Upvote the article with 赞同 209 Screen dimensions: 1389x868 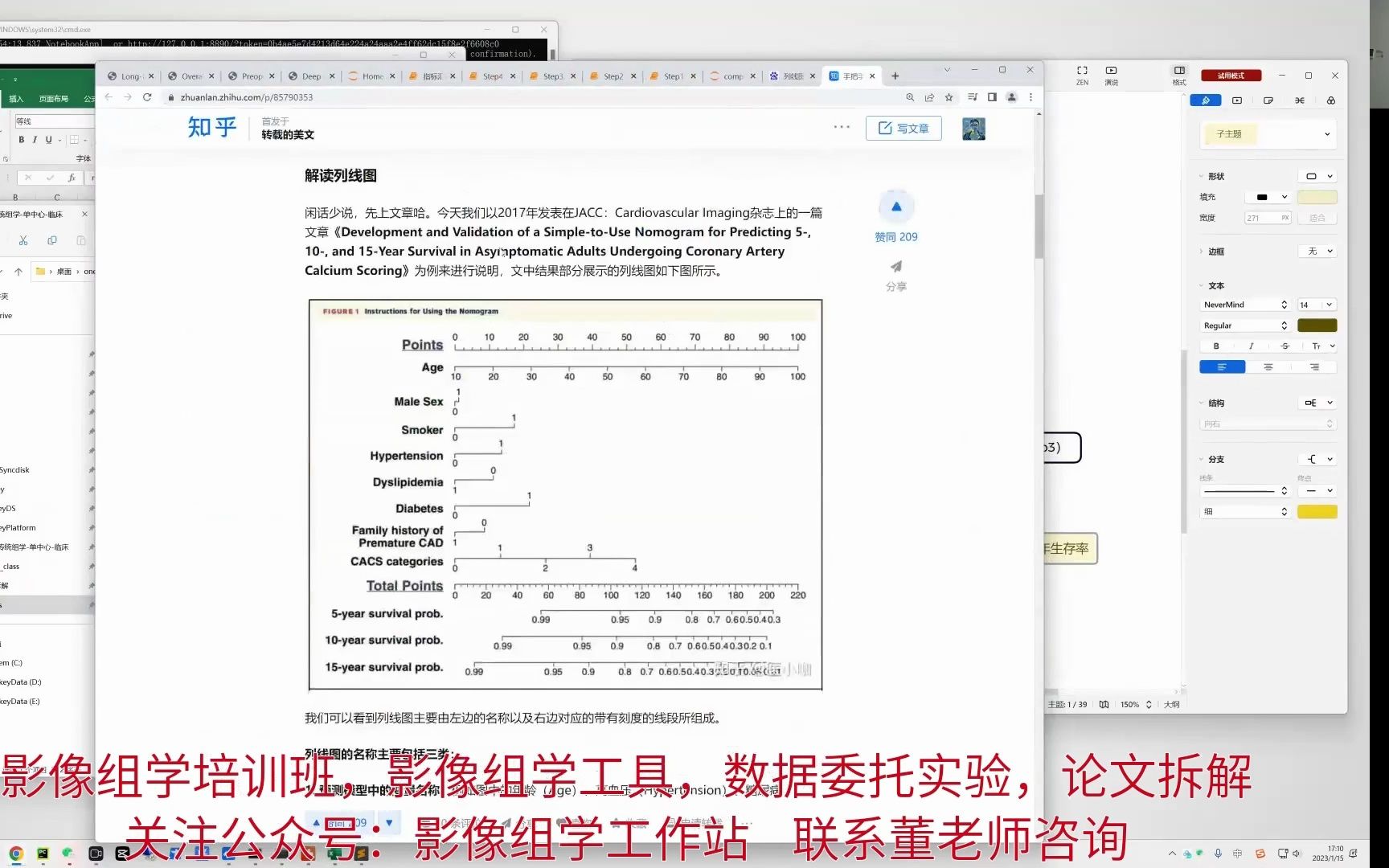tap(896, 217)
